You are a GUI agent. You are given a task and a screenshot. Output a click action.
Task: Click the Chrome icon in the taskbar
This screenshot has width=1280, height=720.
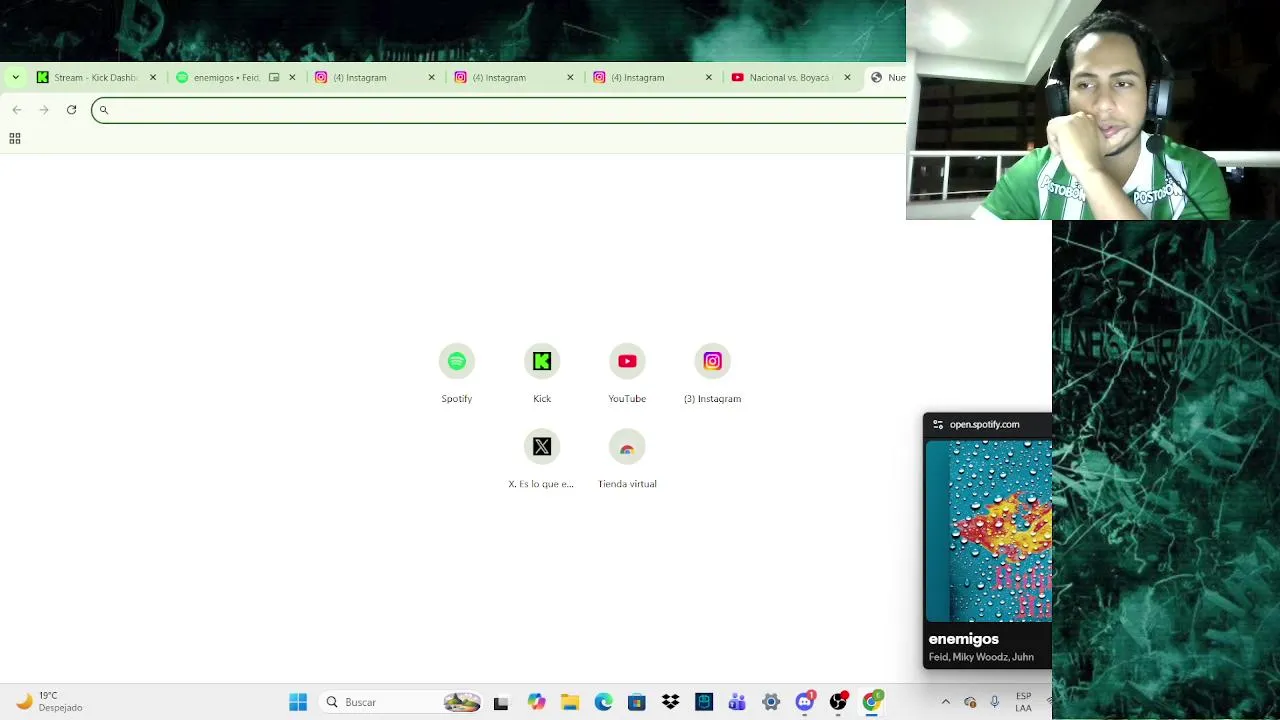tap(872, 702)
